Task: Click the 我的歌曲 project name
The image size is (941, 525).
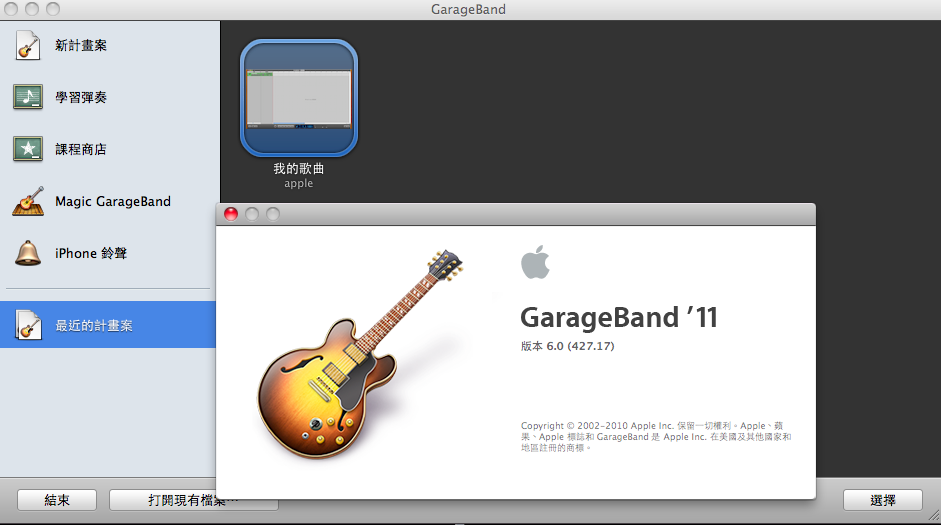Action: coord(299,169)
